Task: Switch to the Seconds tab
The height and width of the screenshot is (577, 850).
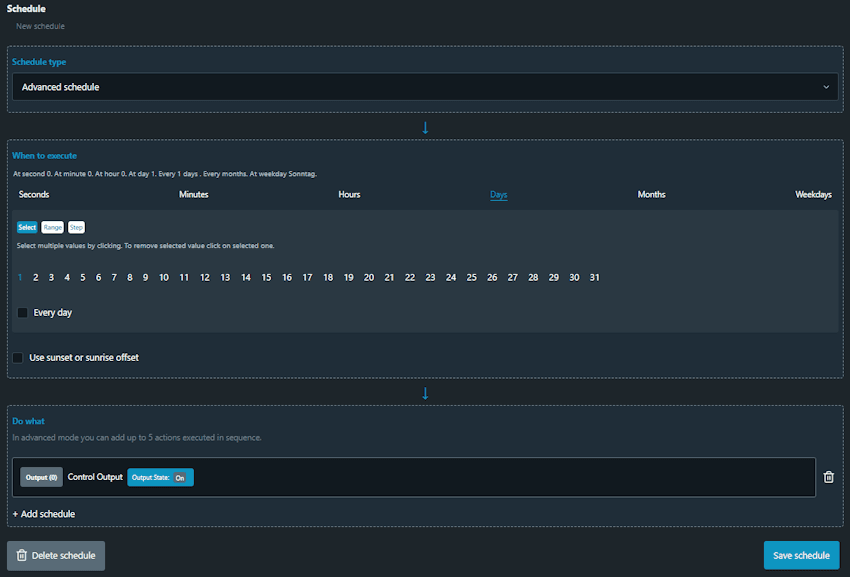Action: point(34,194)
